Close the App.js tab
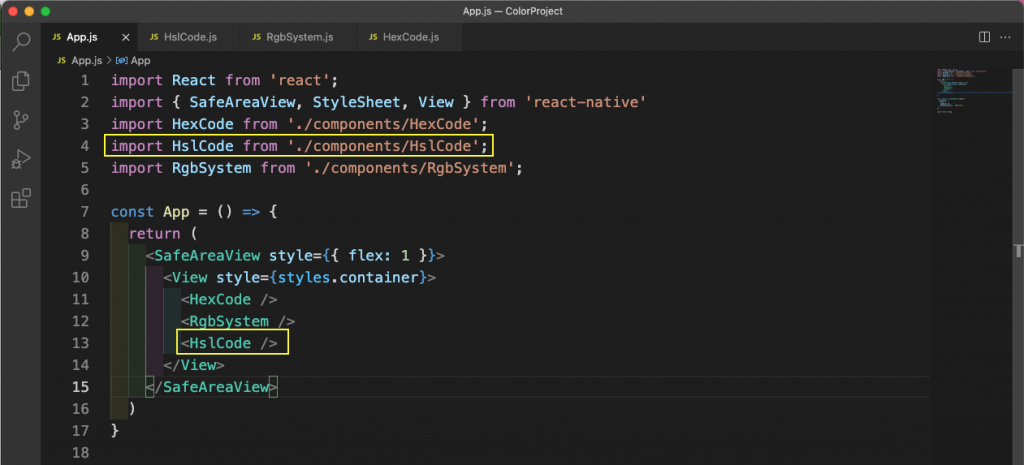 click(x=126, y=37)
